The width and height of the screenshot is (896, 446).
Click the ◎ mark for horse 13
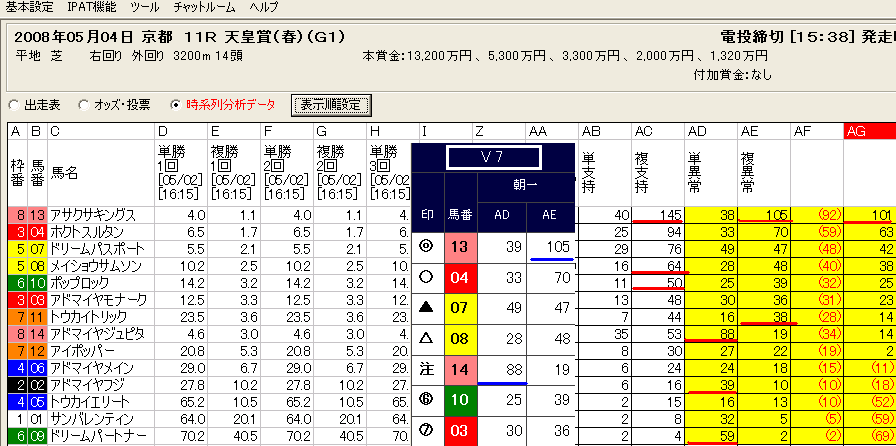pyautogui.click(x=426, y=246)
